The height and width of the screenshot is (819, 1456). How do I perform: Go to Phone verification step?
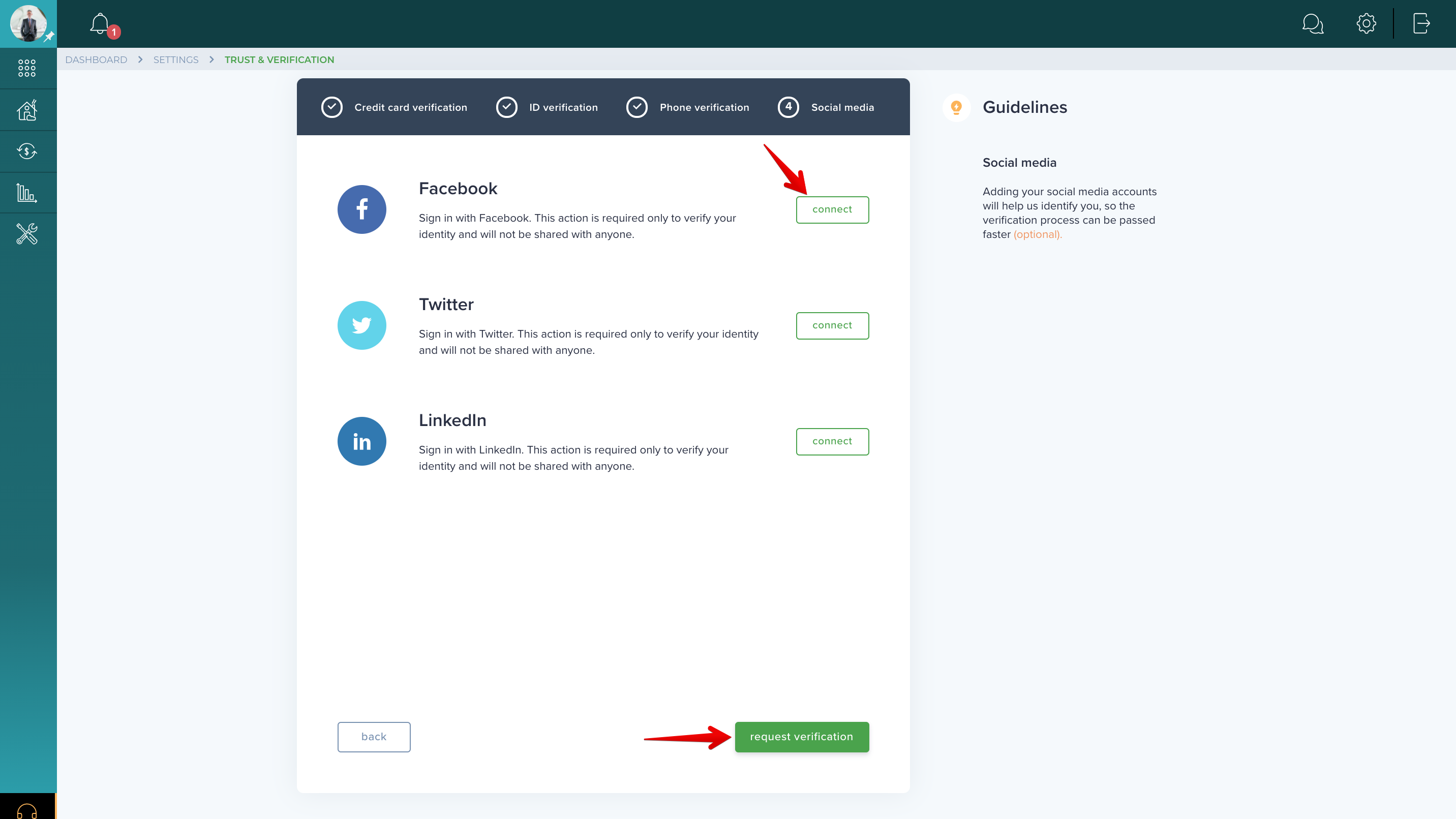tap(704, 107)
